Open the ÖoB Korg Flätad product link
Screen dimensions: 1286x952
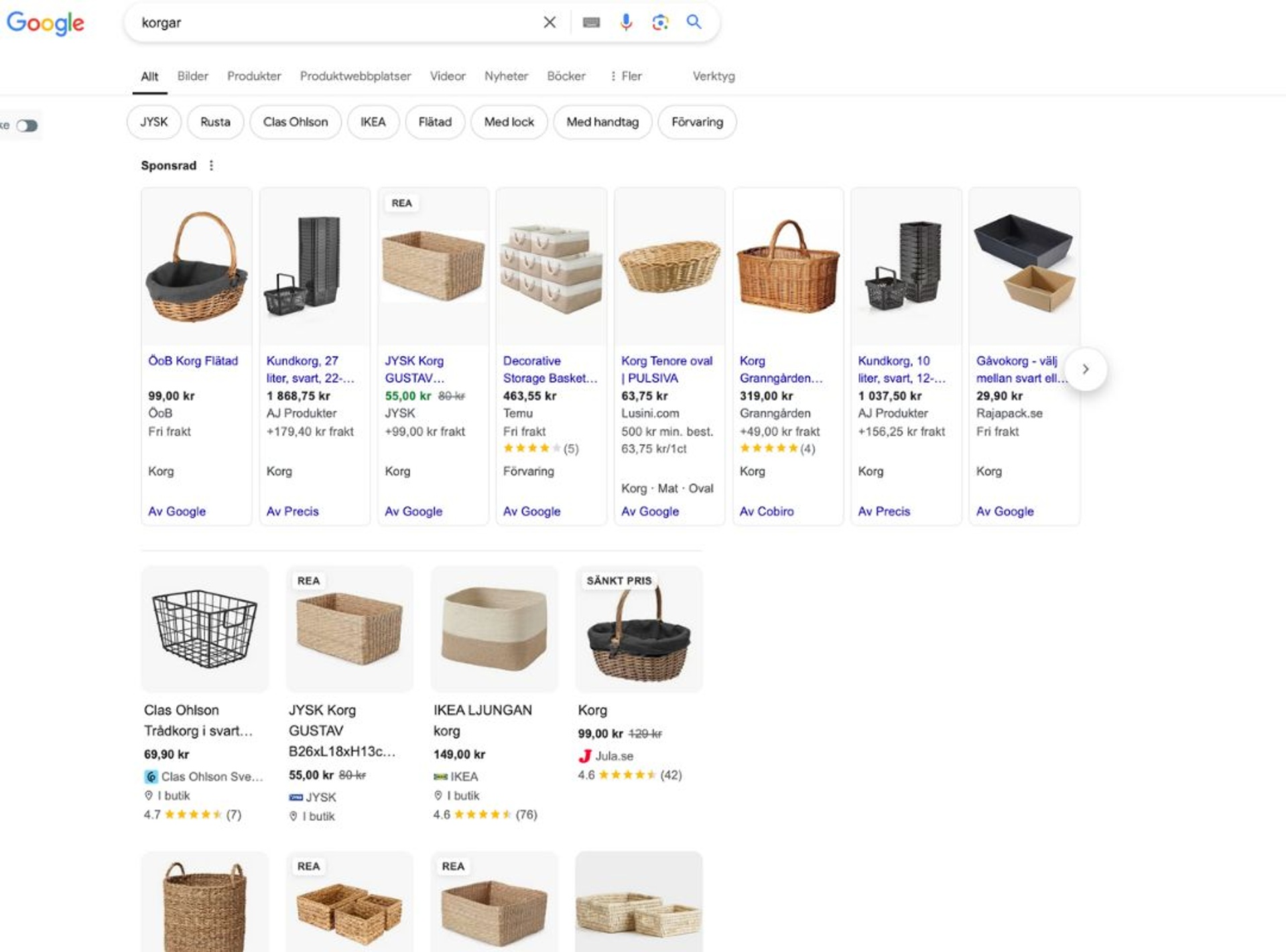pyautogui.click(x=193, y=361)
